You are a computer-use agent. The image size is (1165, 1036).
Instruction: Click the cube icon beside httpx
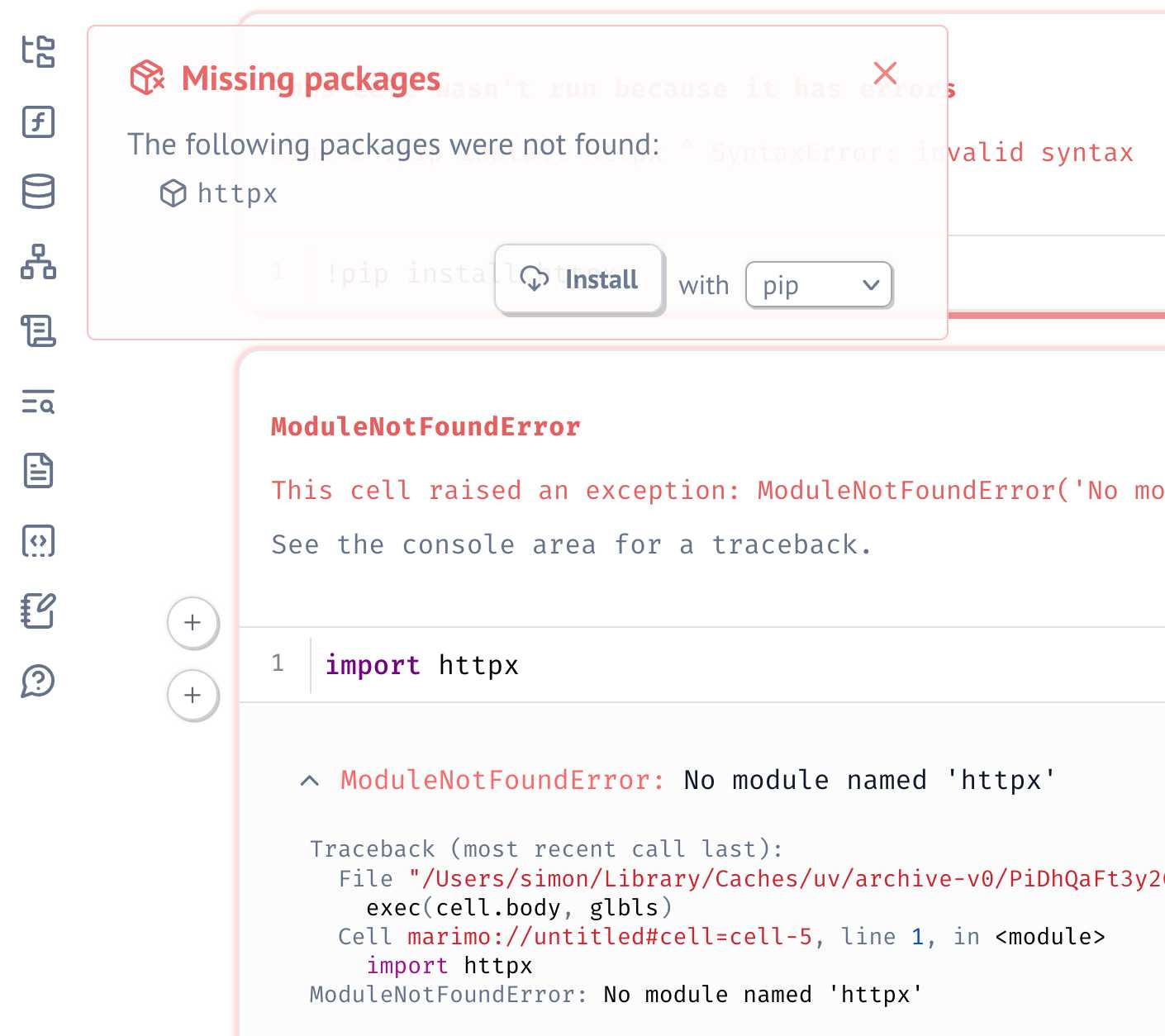[174, 193]
